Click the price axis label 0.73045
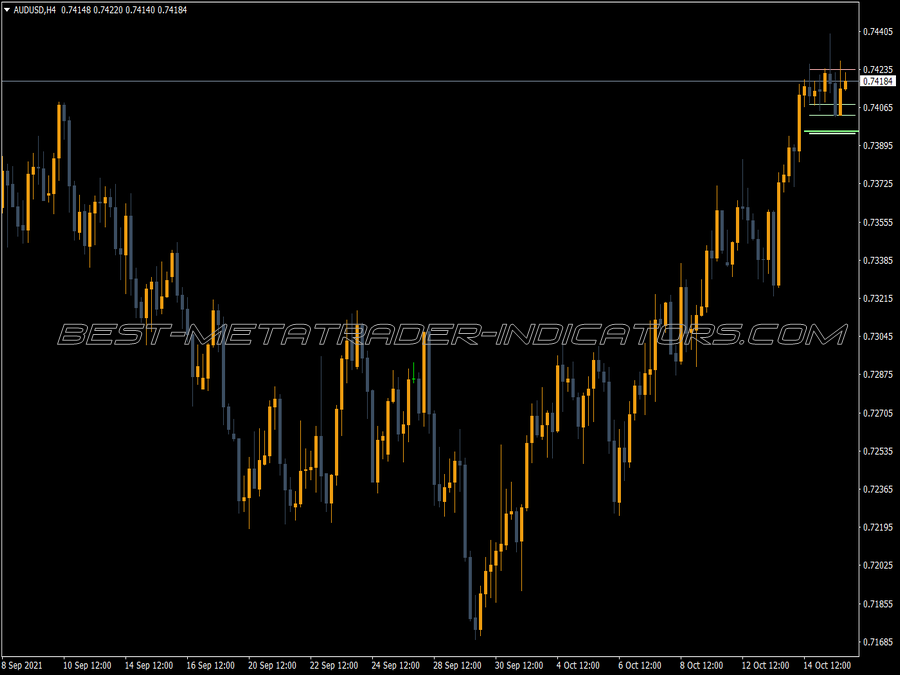900x675 pixels. 878,336
